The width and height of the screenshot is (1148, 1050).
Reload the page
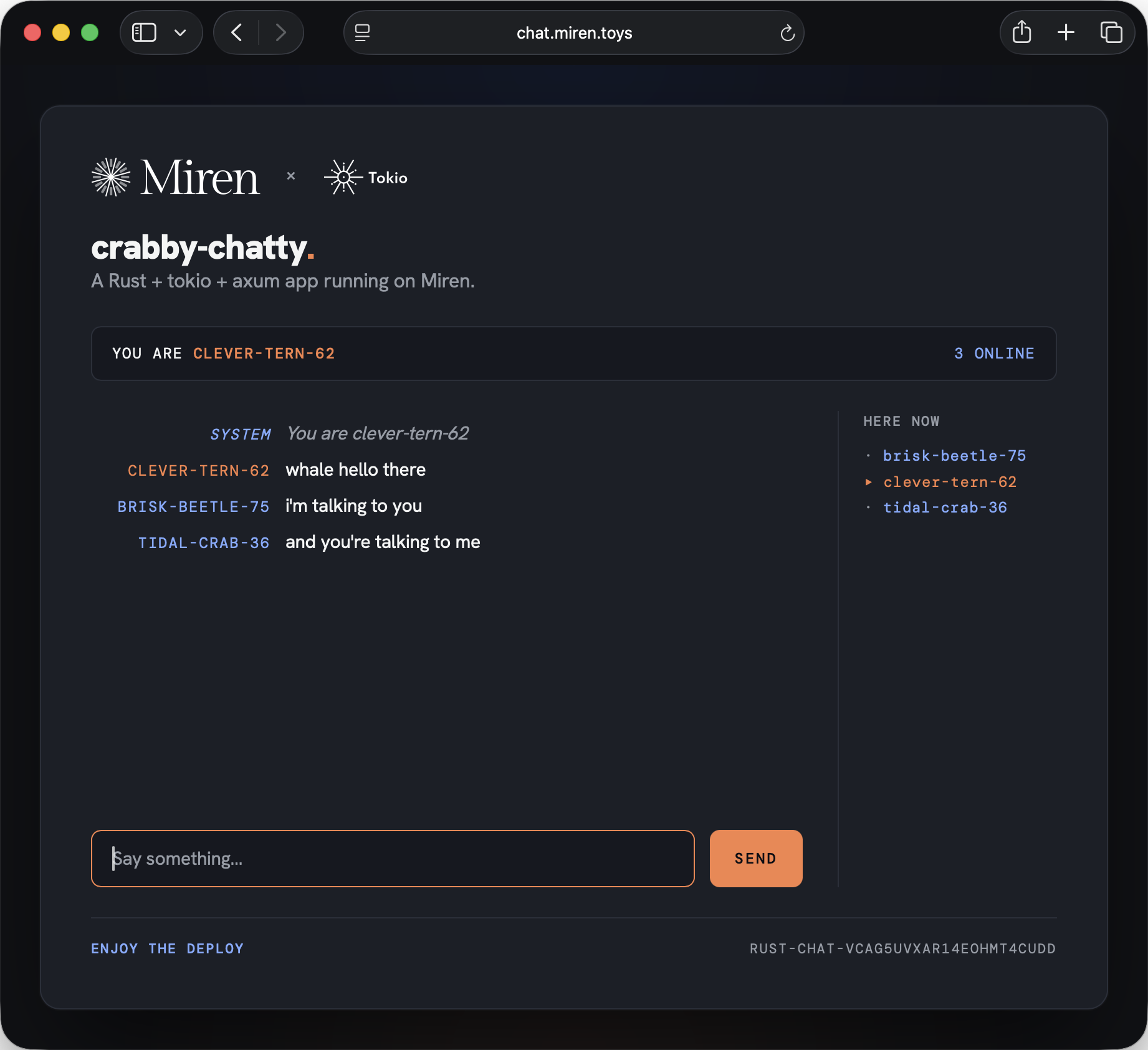tap(787, 32)
